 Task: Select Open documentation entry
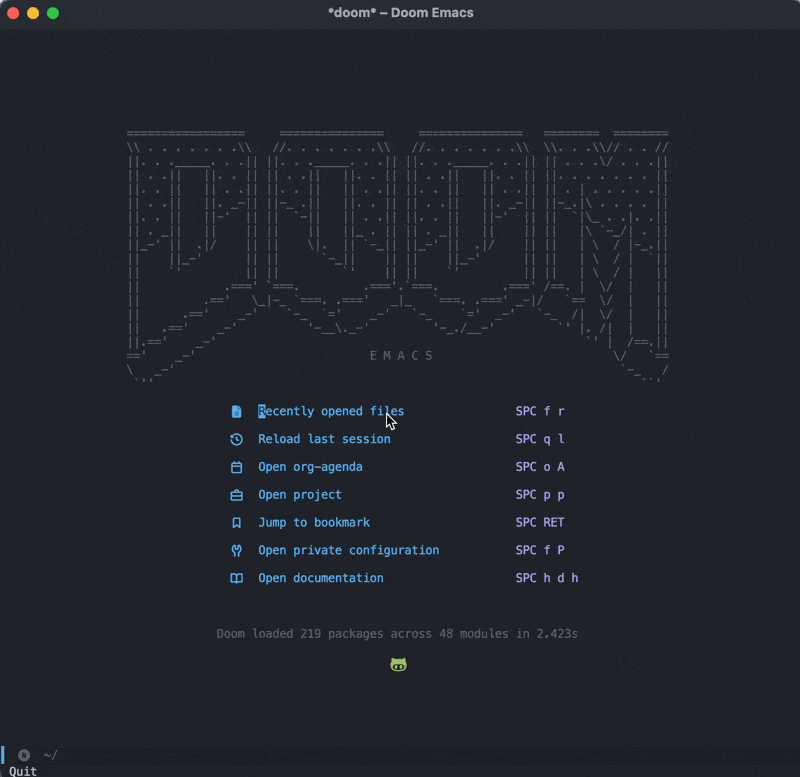320,578
